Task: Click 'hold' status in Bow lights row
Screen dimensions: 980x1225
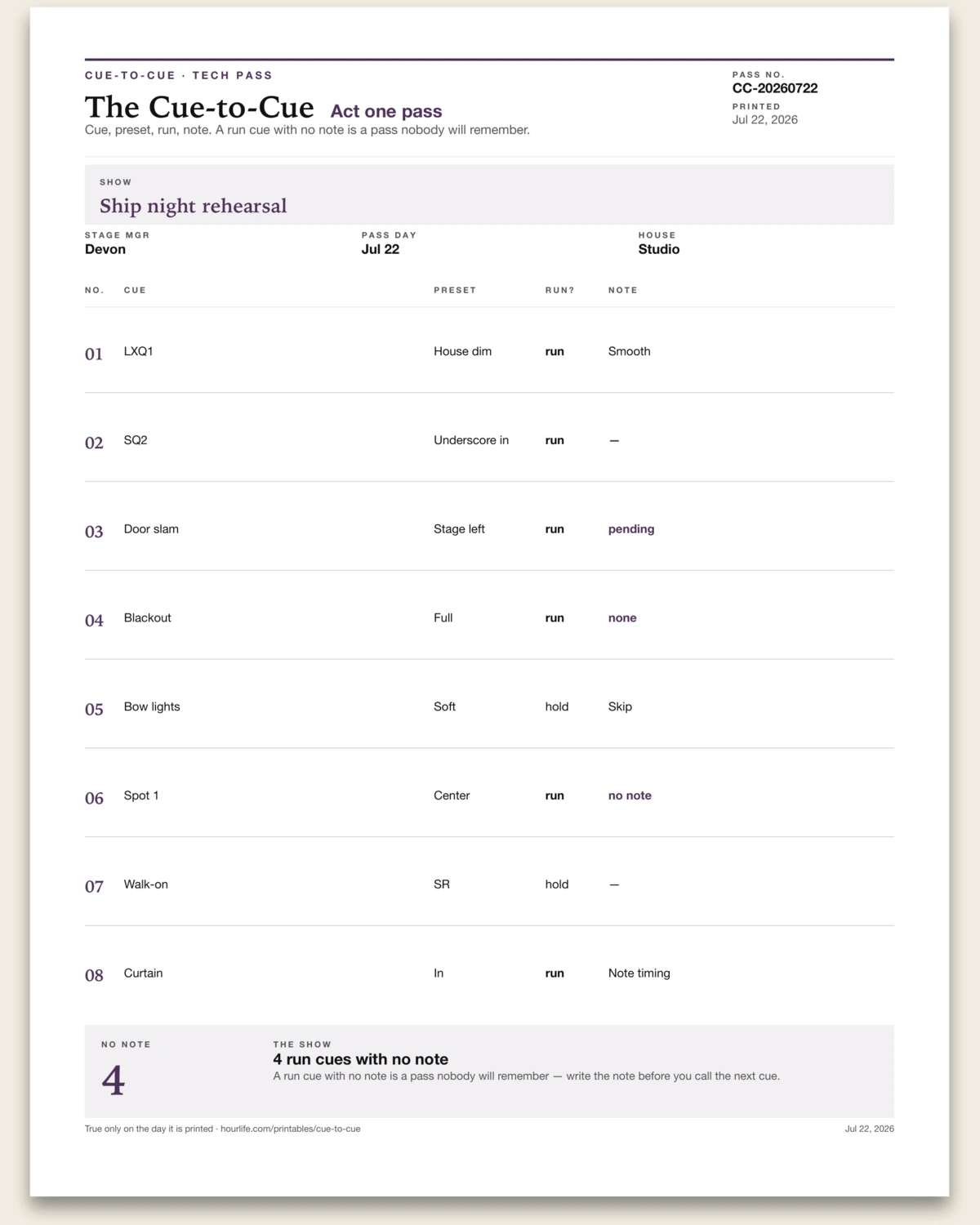Action: click(557, 706)
